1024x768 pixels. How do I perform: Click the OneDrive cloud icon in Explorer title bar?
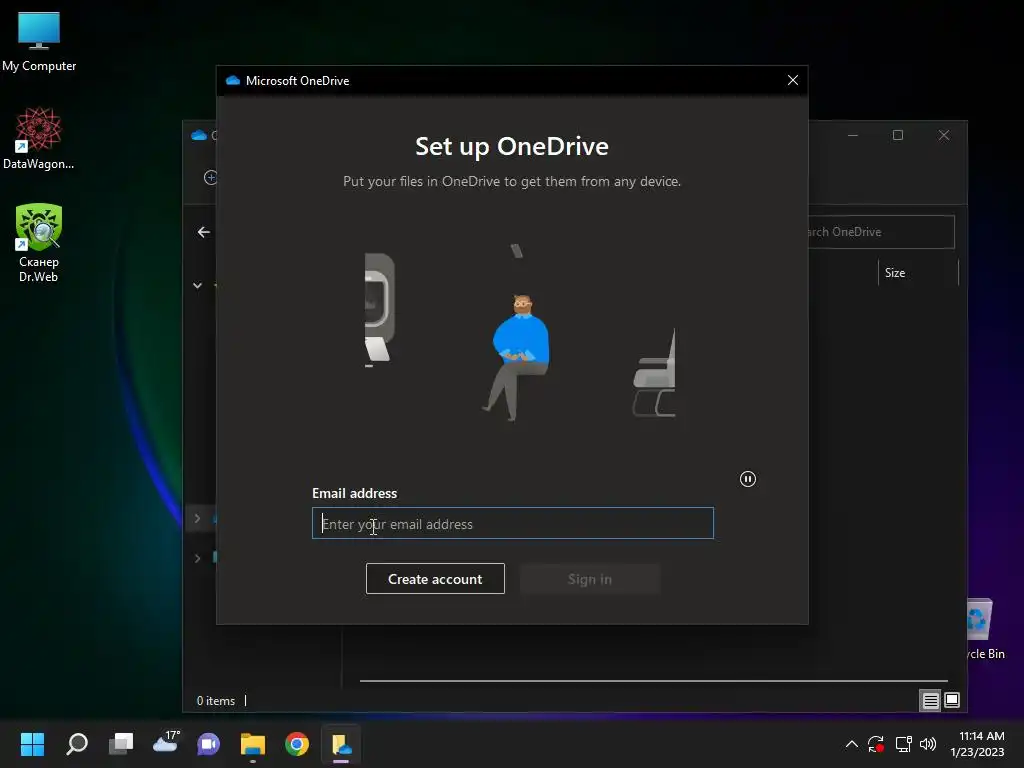click(199, 135)
